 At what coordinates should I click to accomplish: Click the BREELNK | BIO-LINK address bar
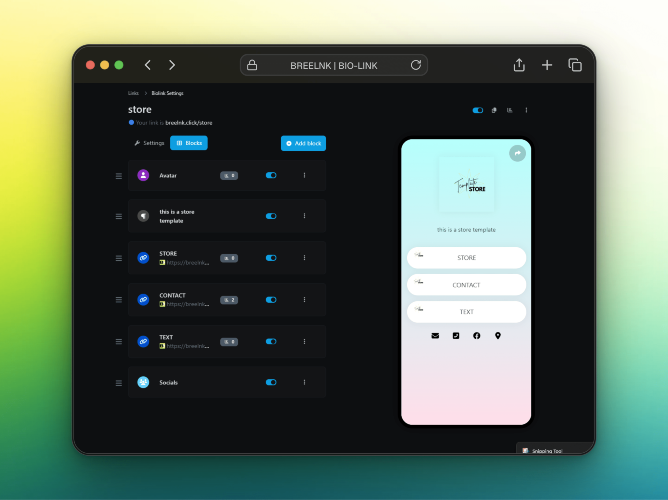pos(334,65)
